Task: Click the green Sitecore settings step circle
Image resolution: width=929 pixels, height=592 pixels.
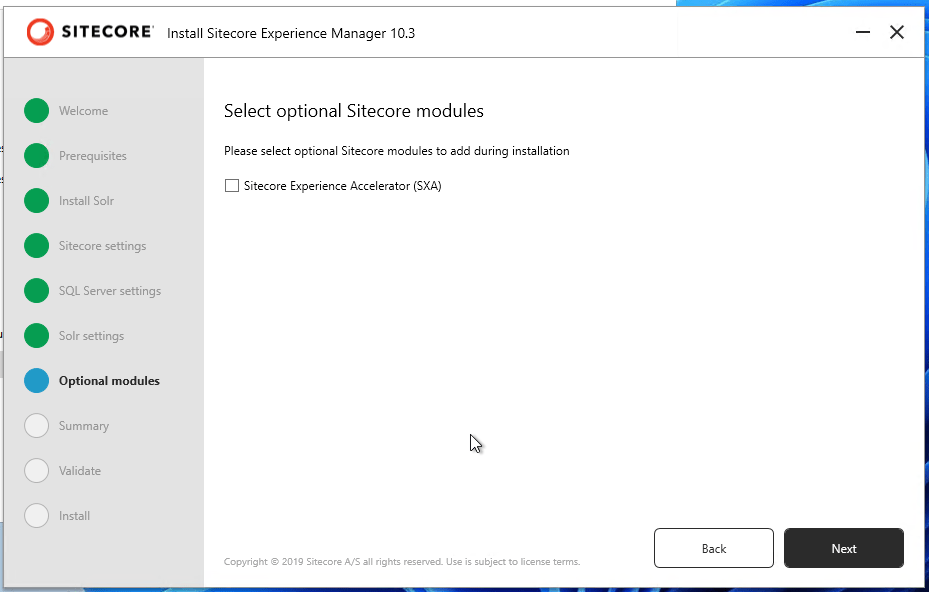Action: coord(37,246)
